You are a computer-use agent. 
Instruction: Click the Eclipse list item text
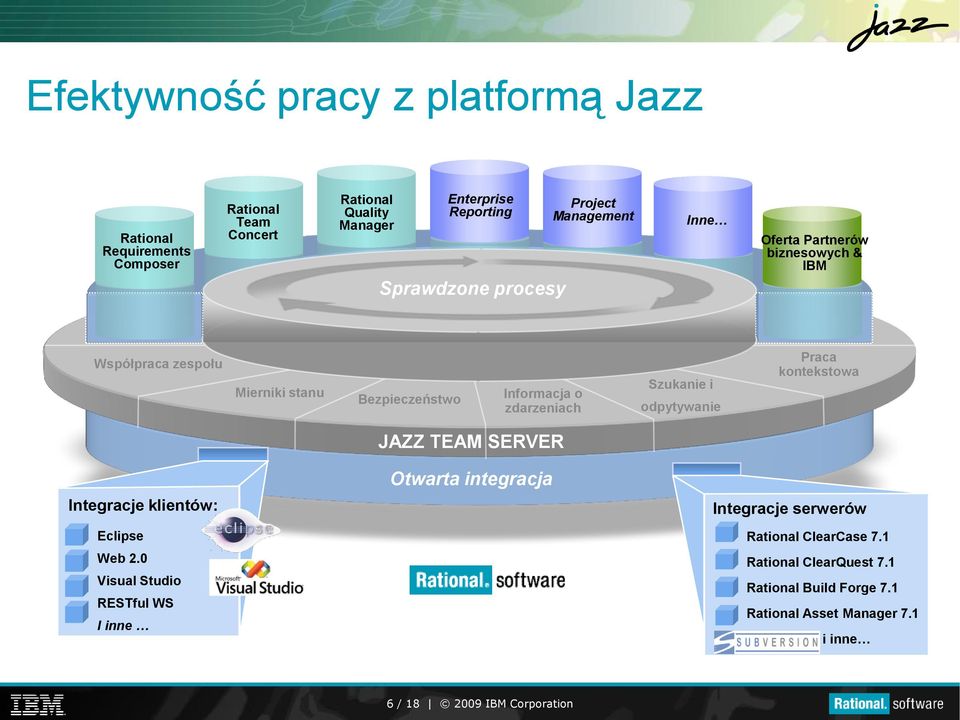[120, 536]
